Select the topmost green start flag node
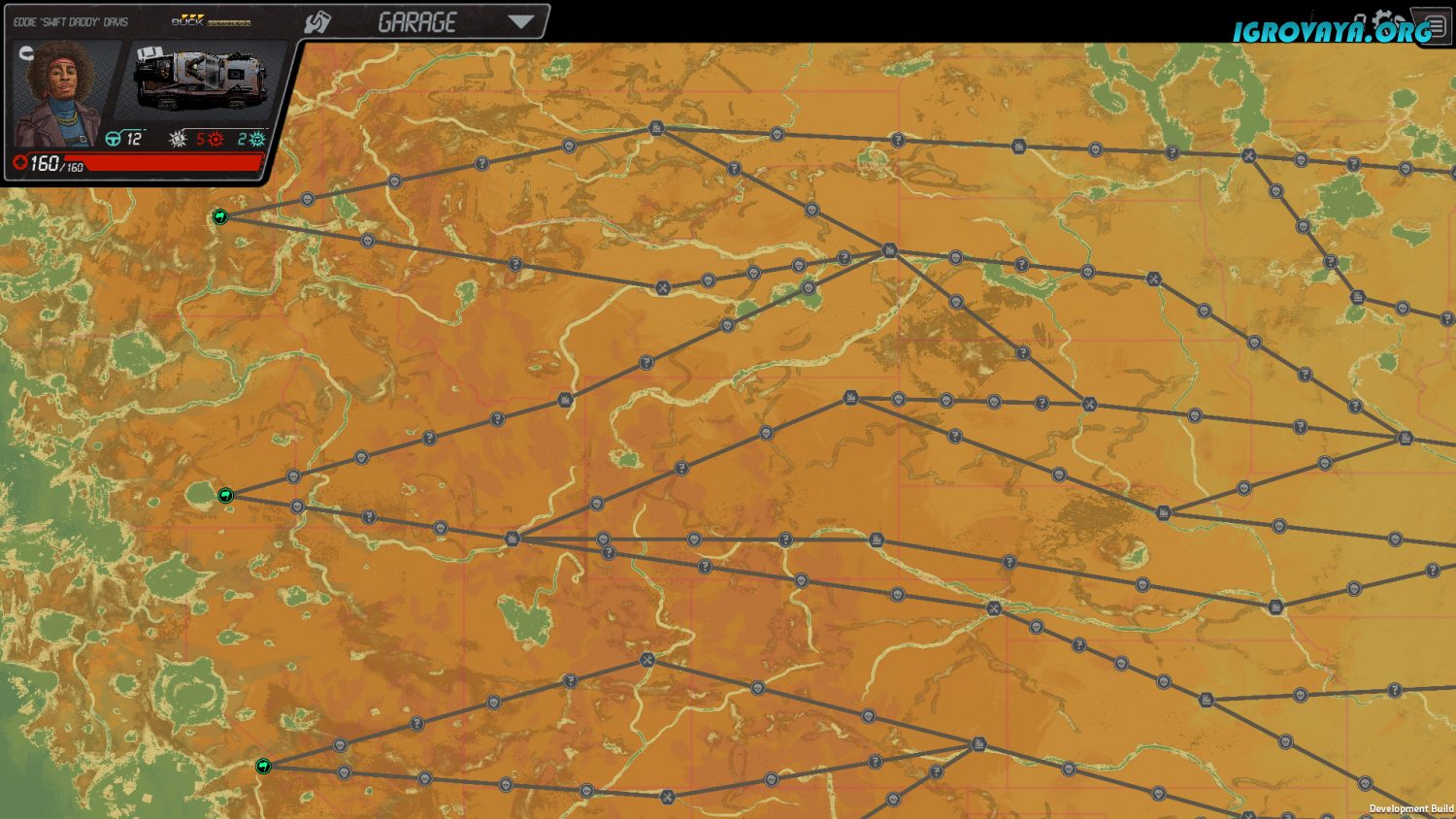The width and height of the screenshot is (1456, 819). coord(220,216)
